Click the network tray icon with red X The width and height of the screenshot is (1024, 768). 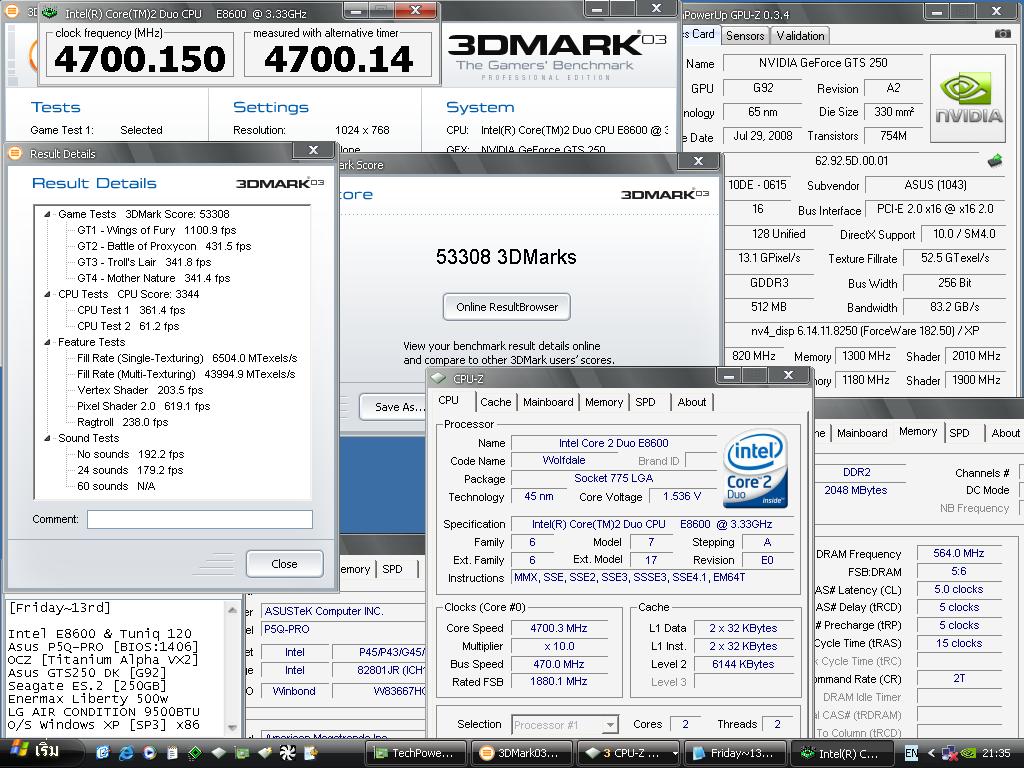click(950, 753)
